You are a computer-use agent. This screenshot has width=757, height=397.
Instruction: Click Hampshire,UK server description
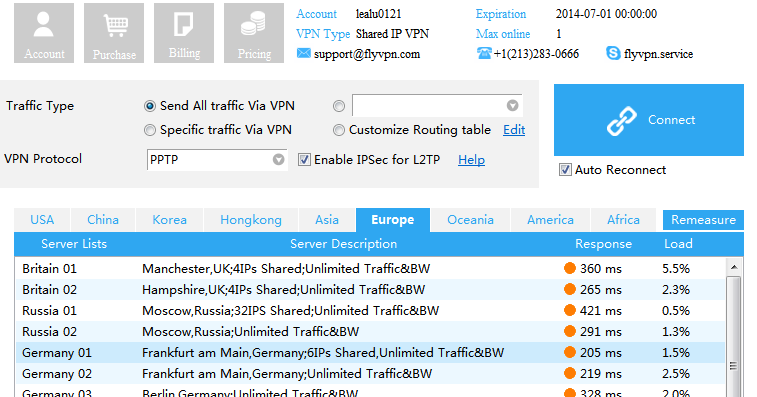[x=283, y=290]
